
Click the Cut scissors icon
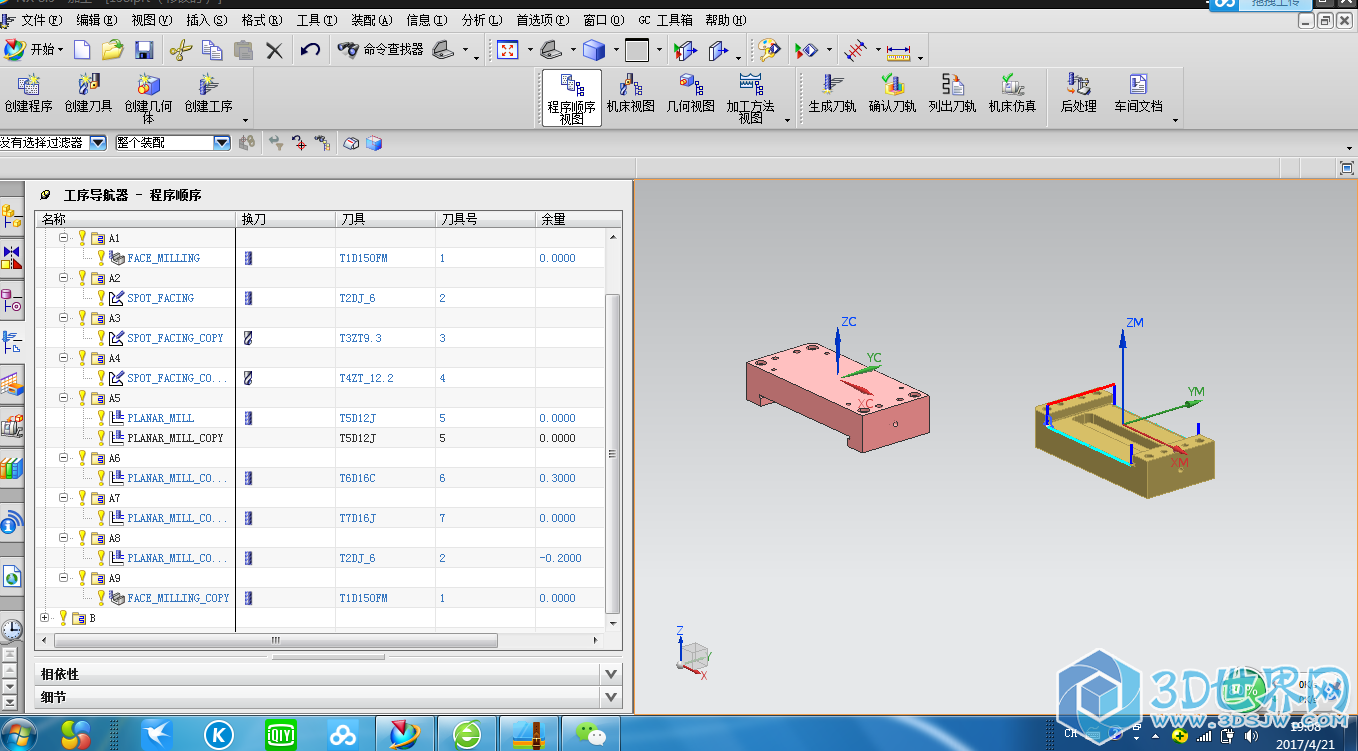pos(180,49)
